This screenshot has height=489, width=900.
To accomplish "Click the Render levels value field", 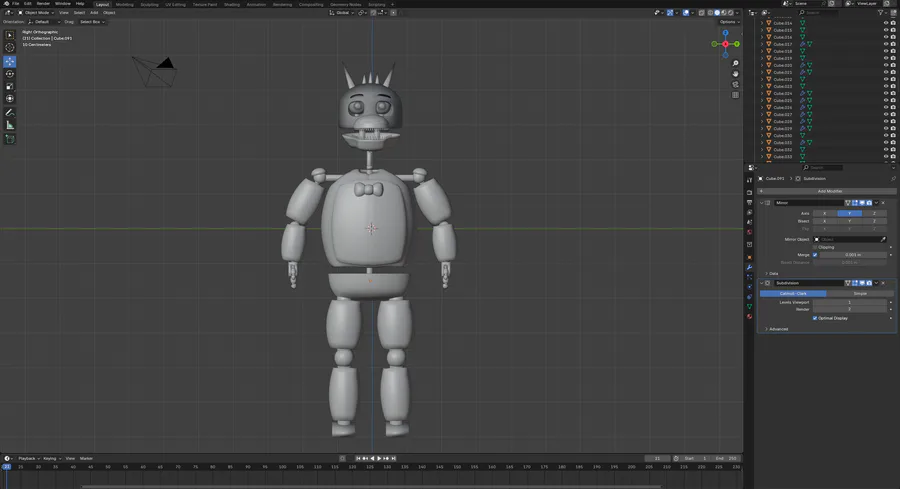I will tap(849, 309).
